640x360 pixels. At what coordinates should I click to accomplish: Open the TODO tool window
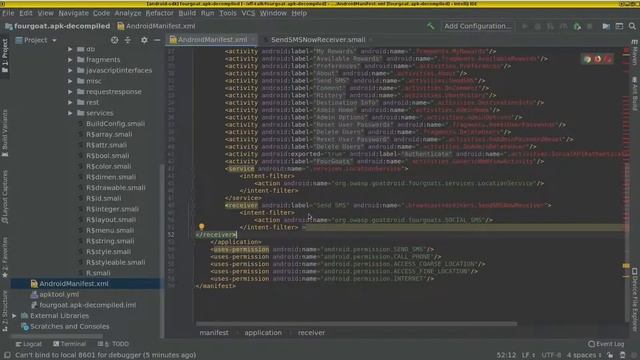(x=113, y=344)
